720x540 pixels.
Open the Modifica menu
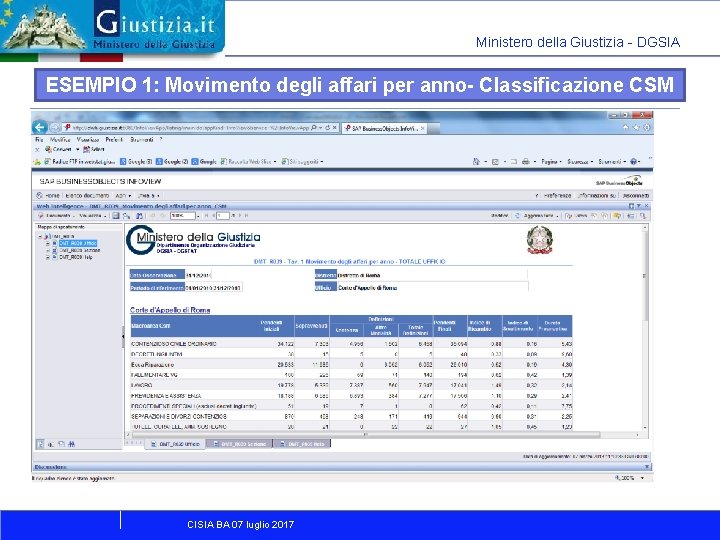60,140
